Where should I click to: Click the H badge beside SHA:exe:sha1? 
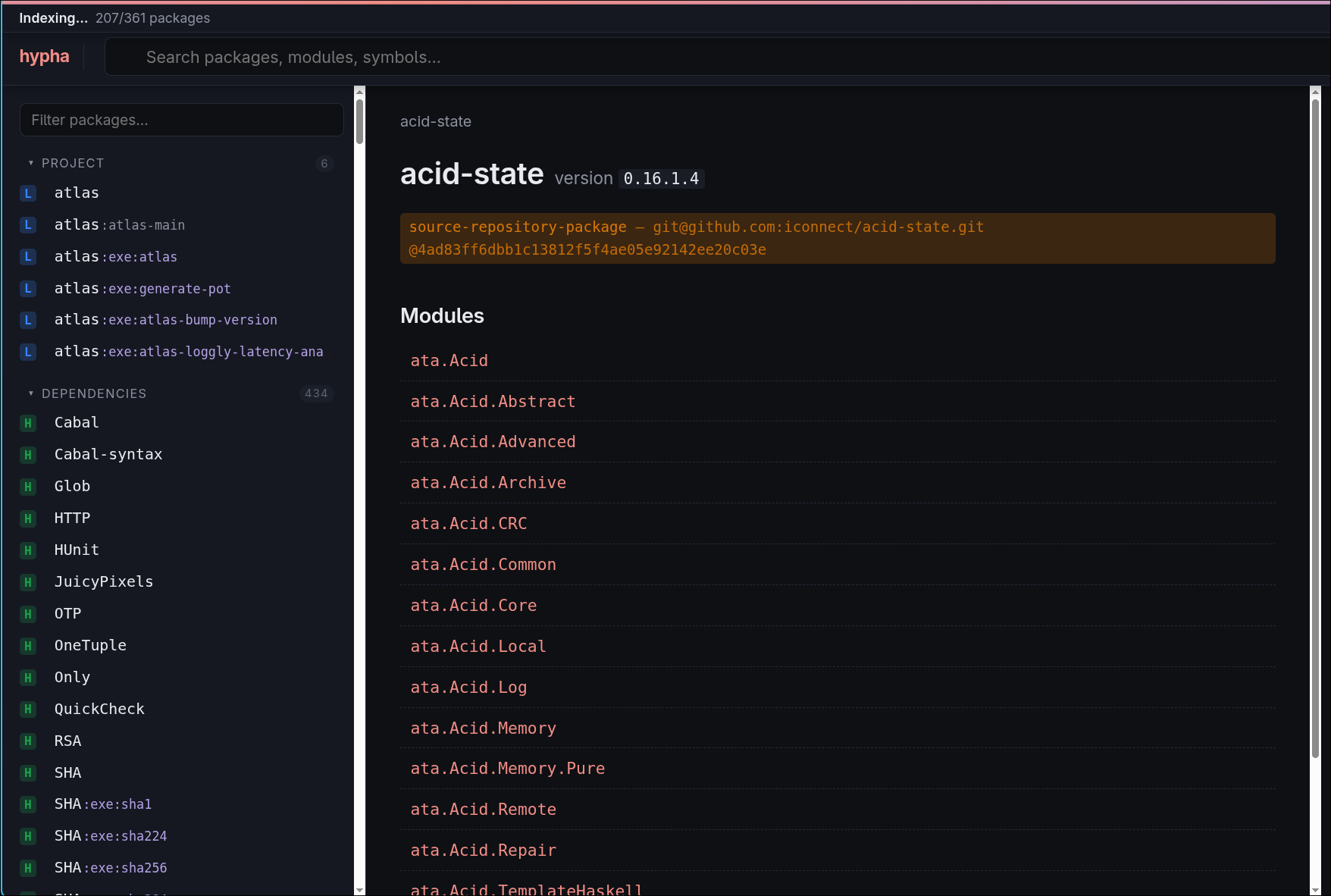pos(28,804)
